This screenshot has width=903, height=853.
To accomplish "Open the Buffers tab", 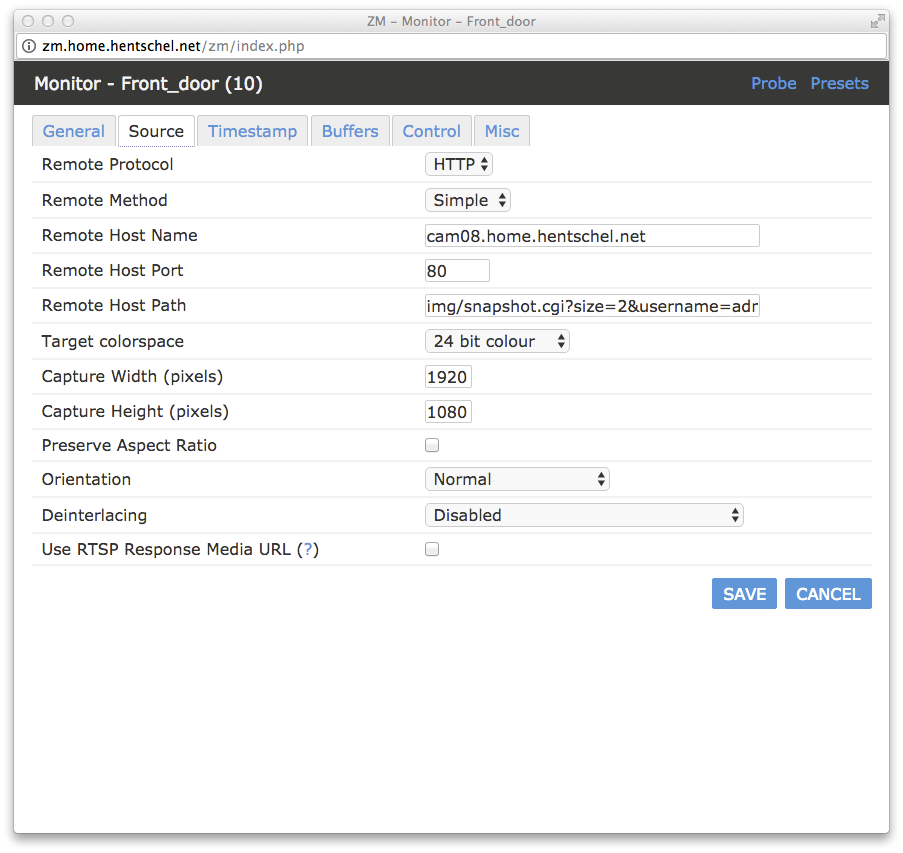I will coord(350,131).
